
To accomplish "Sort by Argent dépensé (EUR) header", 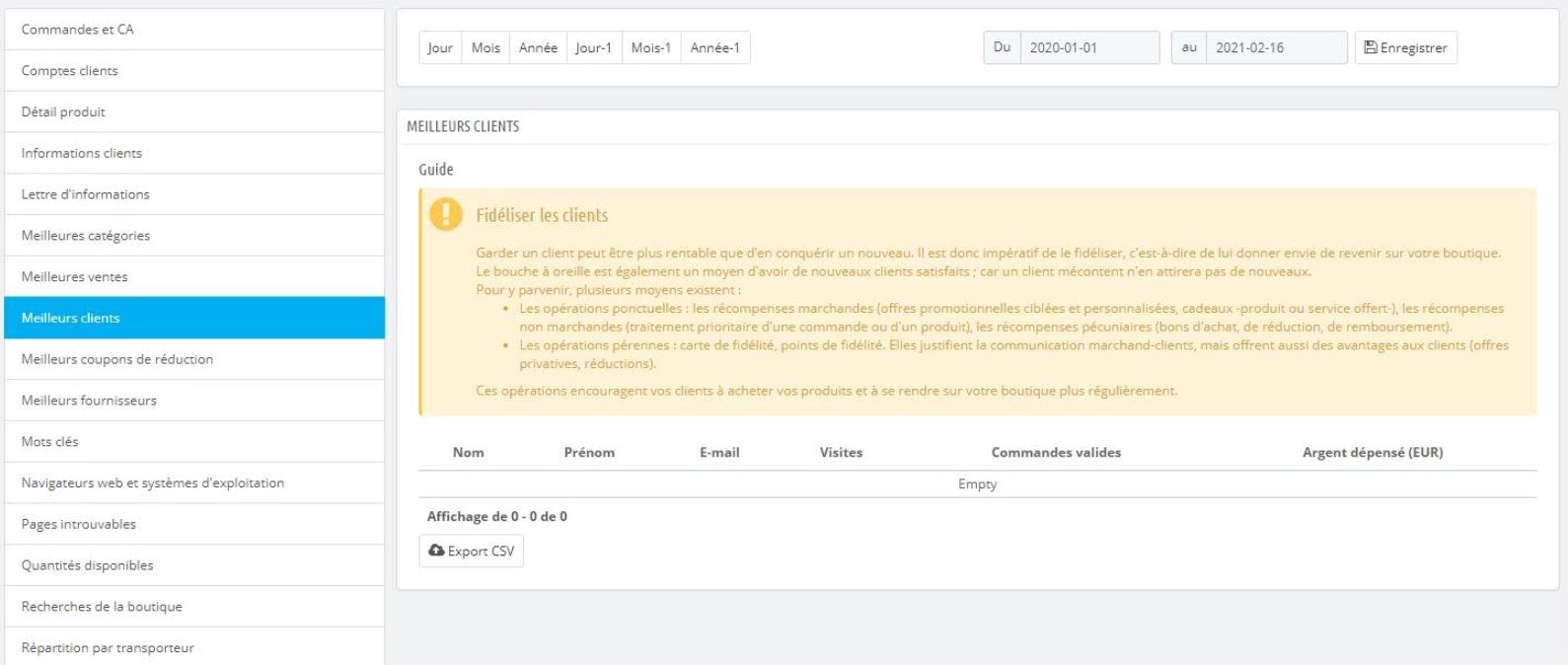I will pyautogui.click(x=1373, y=453).
